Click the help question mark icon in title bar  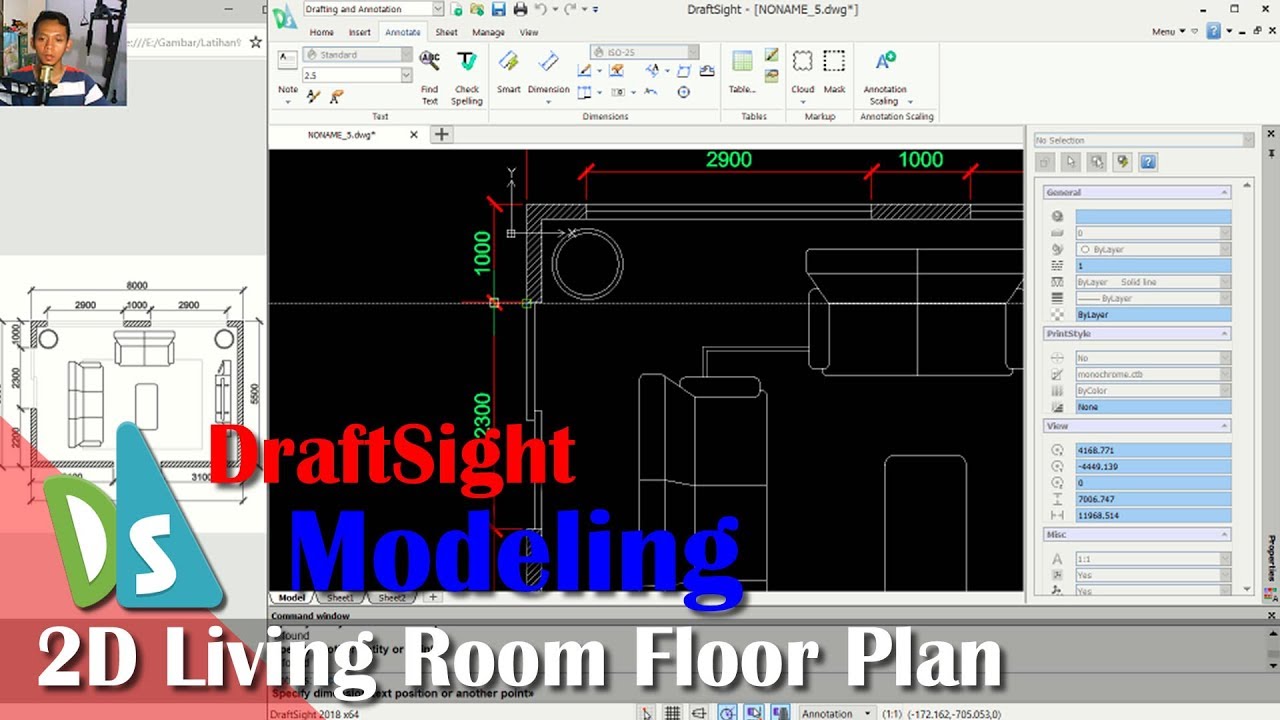(x=1214, y=31)
